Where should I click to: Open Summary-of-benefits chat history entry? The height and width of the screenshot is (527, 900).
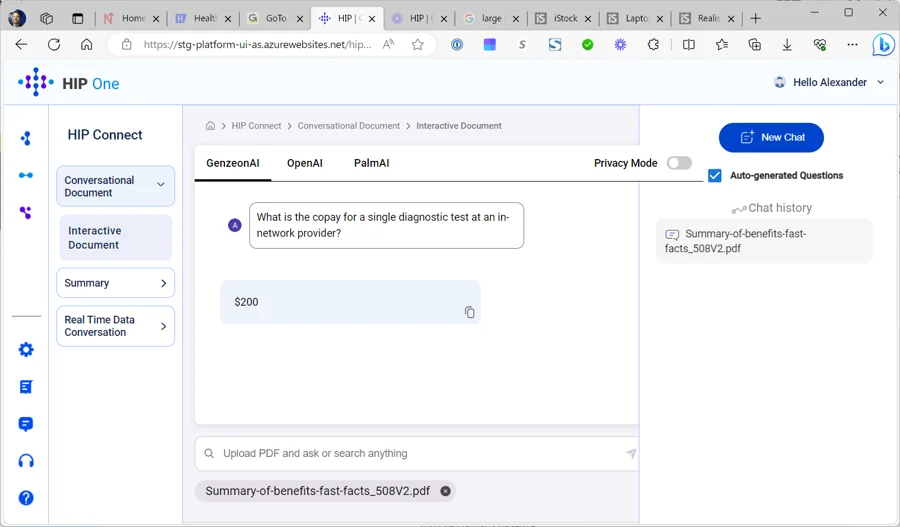(x=764, y=241)
